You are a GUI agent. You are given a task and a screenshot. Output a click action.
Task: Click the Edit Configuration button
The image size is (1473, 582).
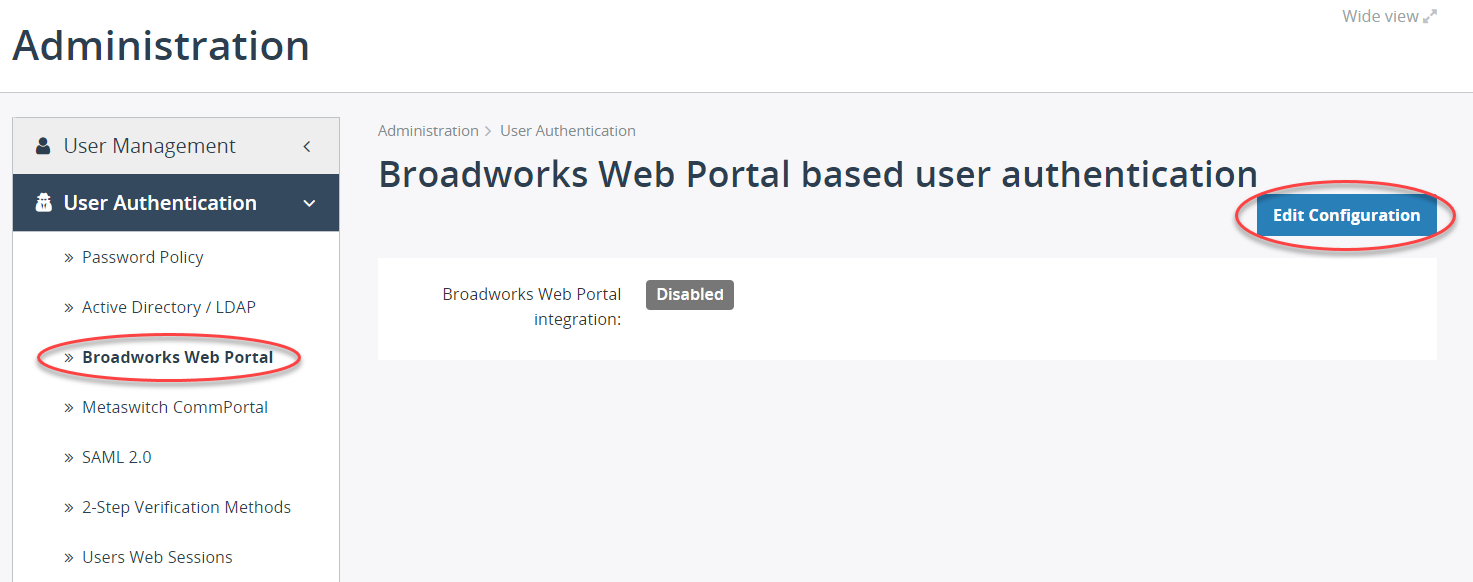[x=1346, y=215]
